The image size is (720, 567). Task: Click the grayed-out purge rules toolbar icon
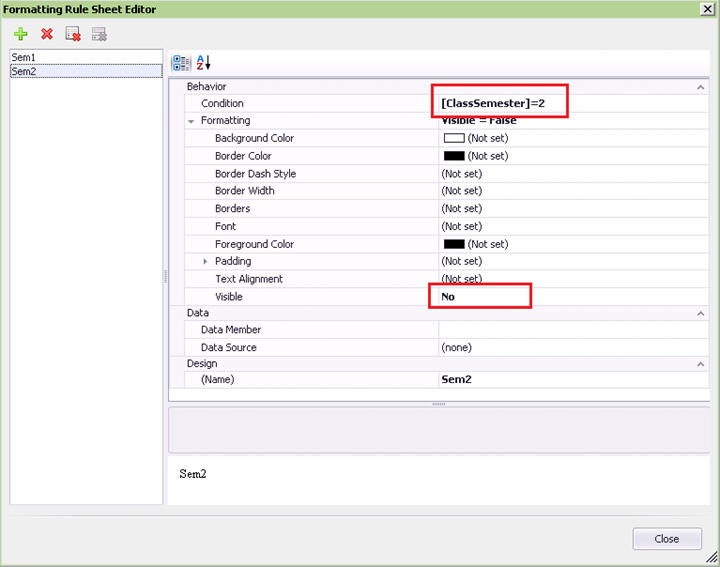98,33
